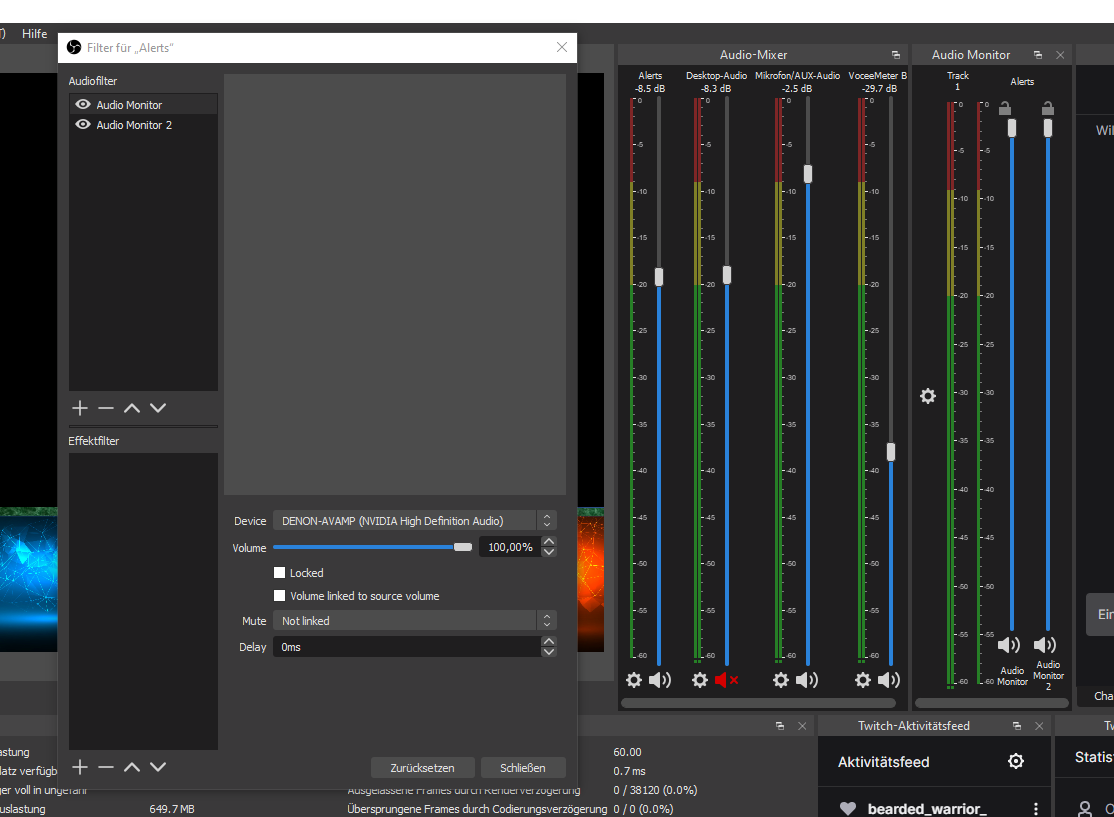1114x817 pixels.
Task: Click the Zurücksetzen button
Action: pyautogui.click(x=422, y=768)
